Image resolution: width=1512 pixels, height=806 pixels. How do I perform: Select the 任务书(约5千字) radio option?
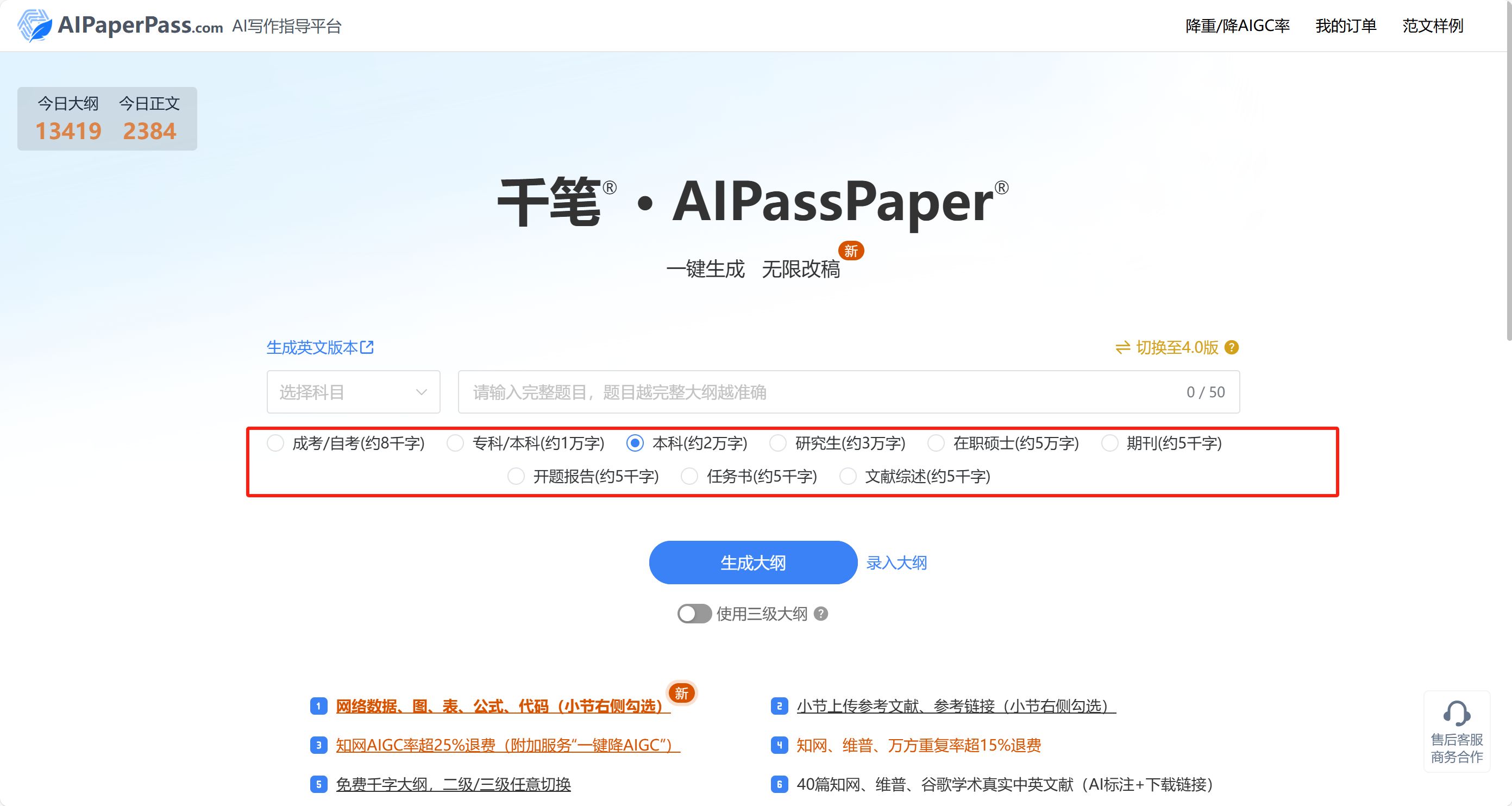[689, 476]
